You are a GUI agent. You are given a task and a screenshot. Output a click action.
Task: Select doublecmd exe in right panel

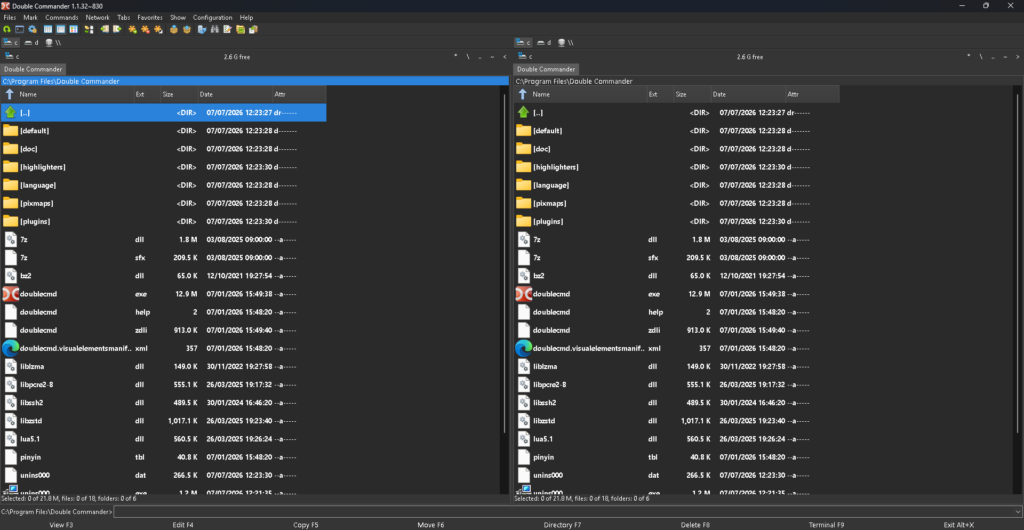(677, 294)
